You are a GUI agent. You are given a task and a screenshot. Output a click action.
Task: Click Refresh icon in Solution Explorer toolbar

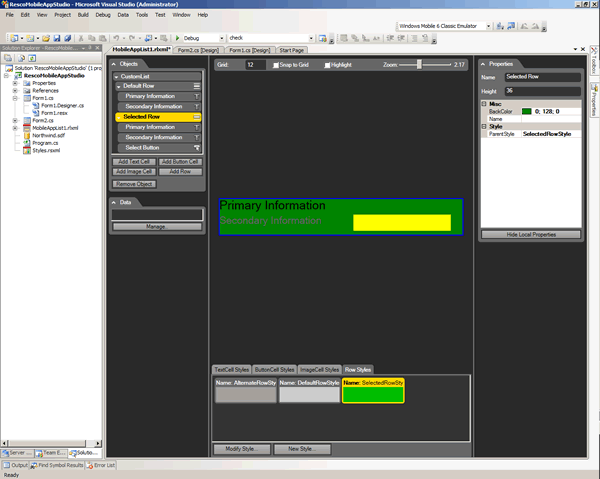(32, 58)
